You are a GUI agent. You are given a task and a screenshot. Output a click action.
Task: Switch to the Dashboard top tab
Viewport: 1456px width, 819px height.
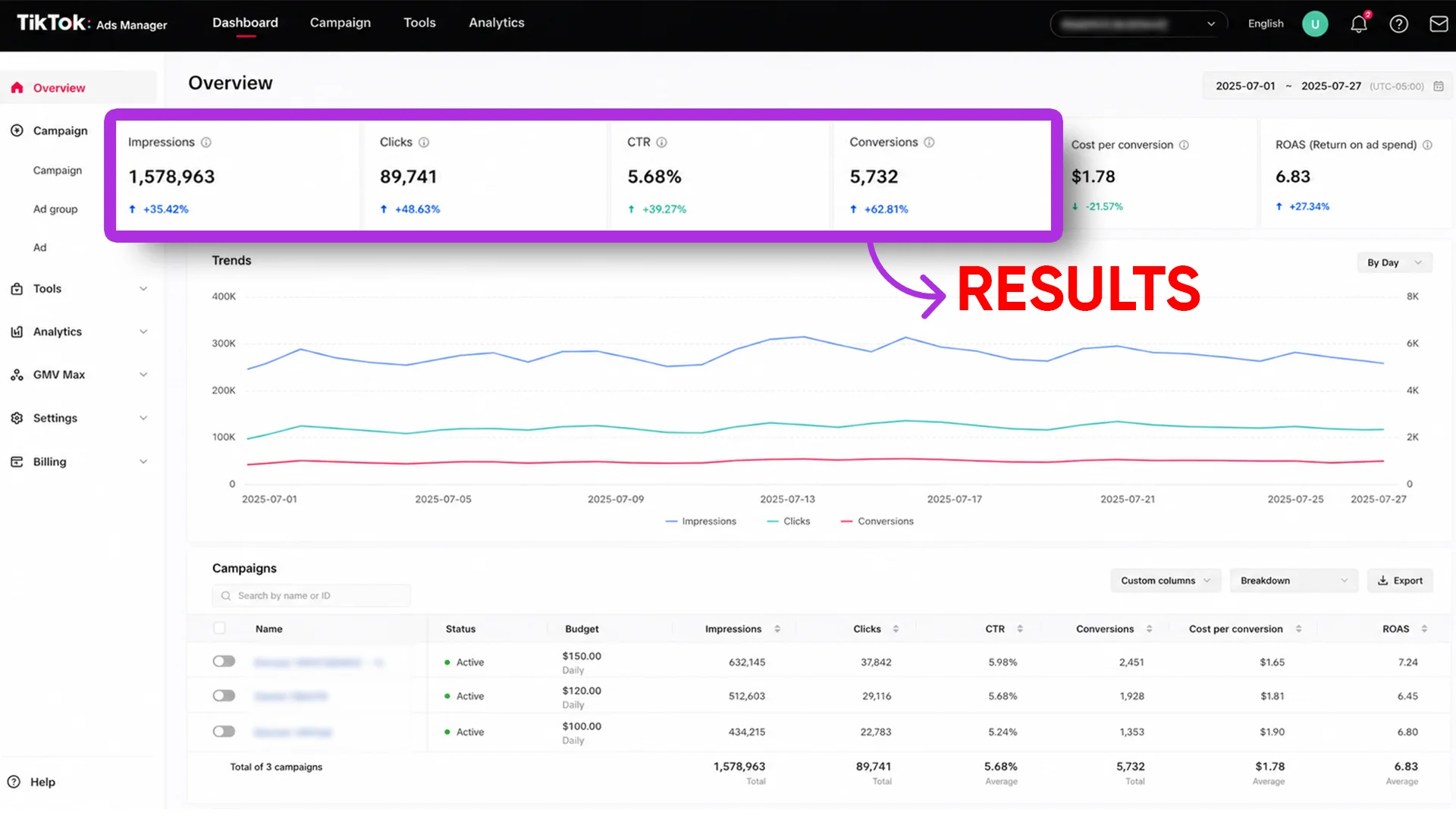click(245, 23)
